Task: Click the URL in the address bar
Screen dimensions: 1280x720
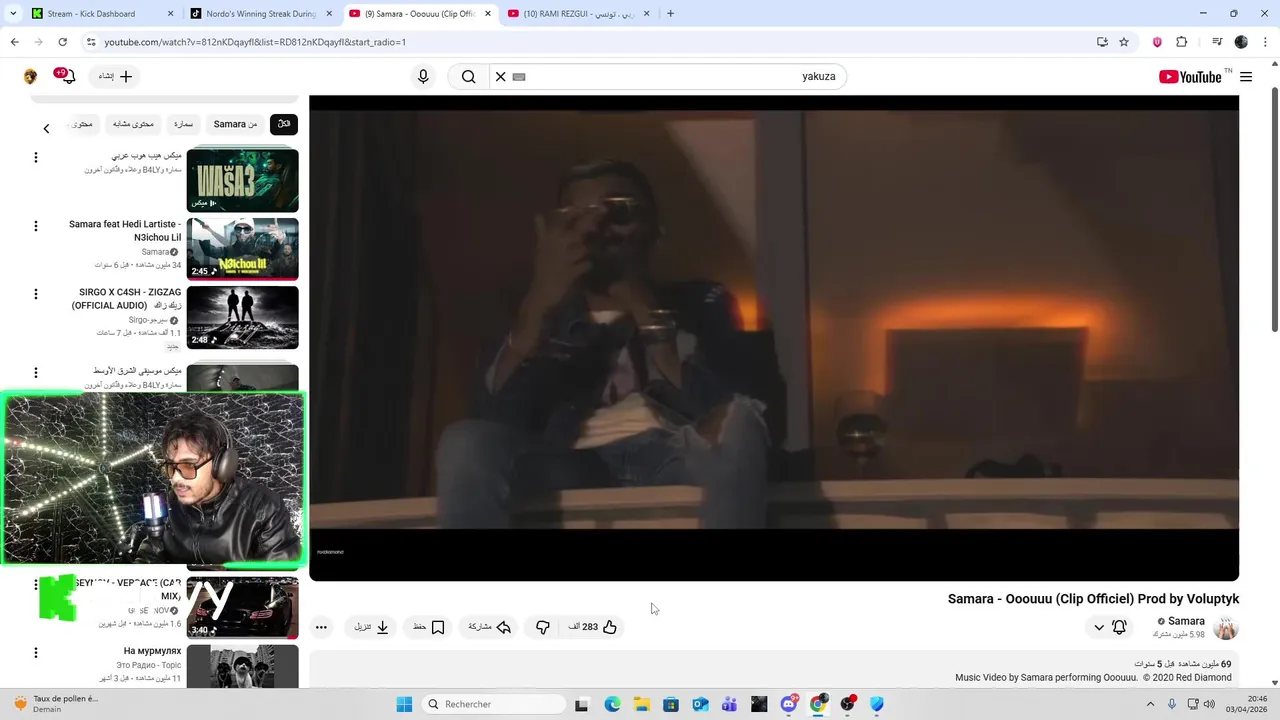Action: click(x=255, y=42)
